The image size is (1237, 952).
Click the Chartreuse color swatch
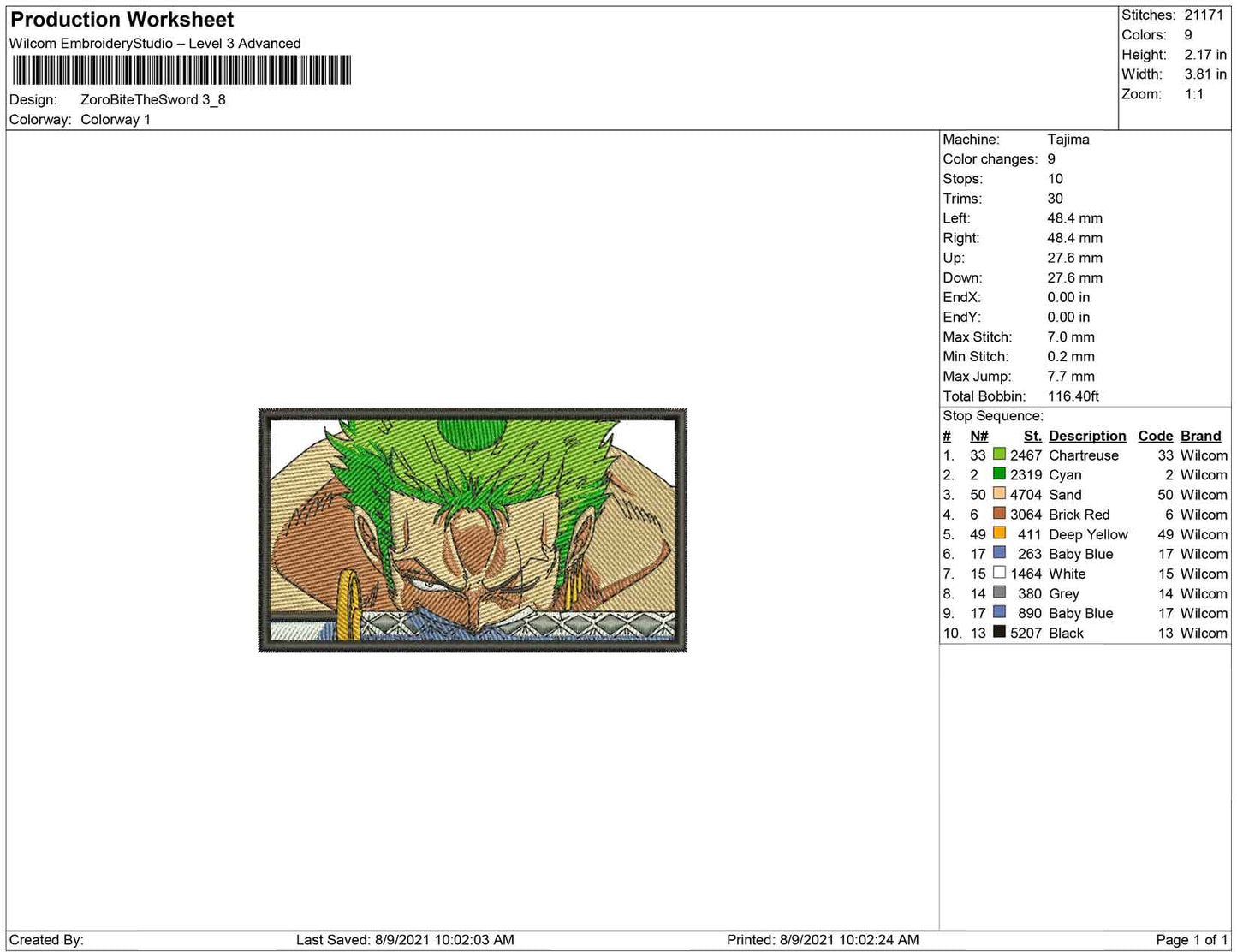999,455
